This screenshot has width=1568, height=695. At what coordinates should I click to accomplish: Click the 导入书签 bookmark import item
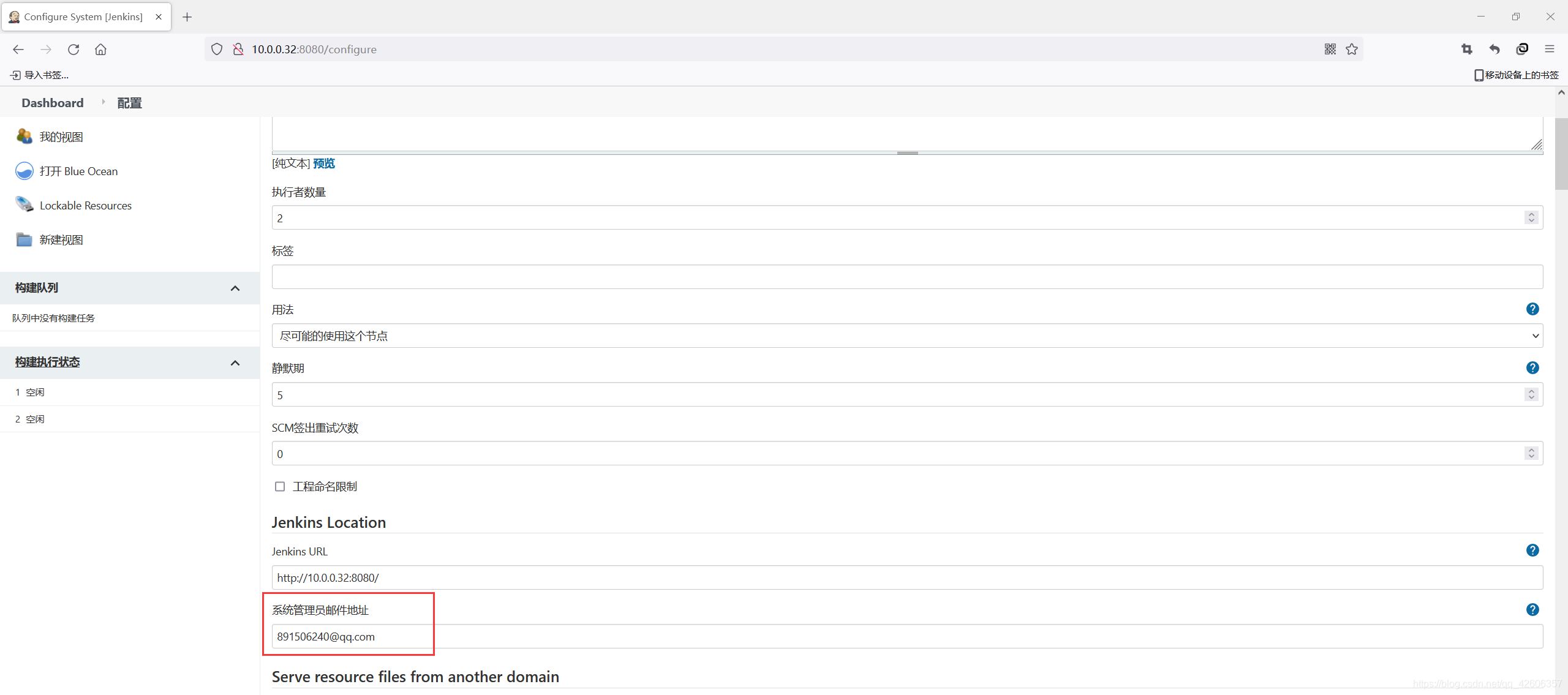click(x=40, y=75)
